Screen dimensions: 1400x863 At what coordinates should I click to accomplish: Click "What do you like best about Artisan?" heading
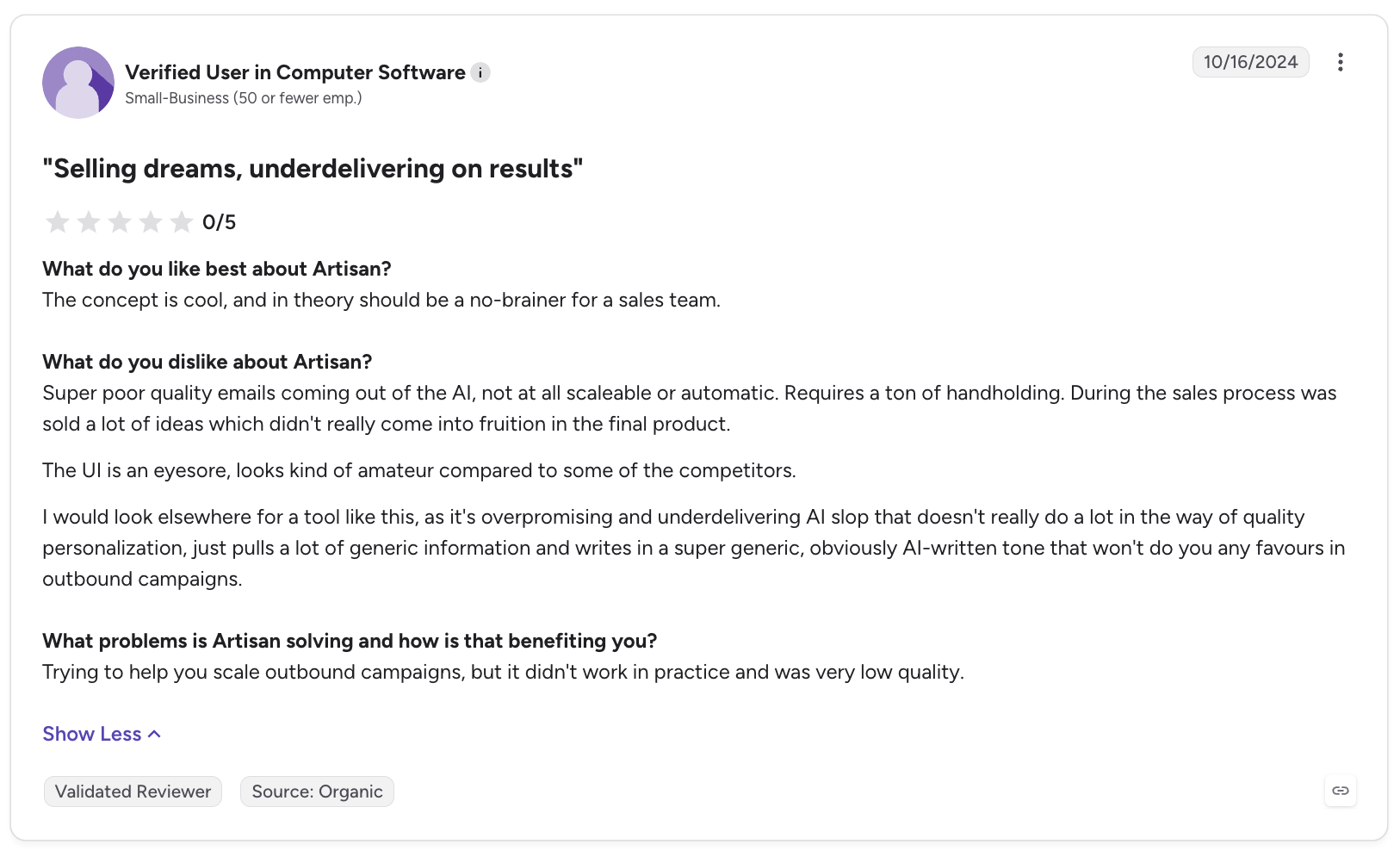coord(217,269)
